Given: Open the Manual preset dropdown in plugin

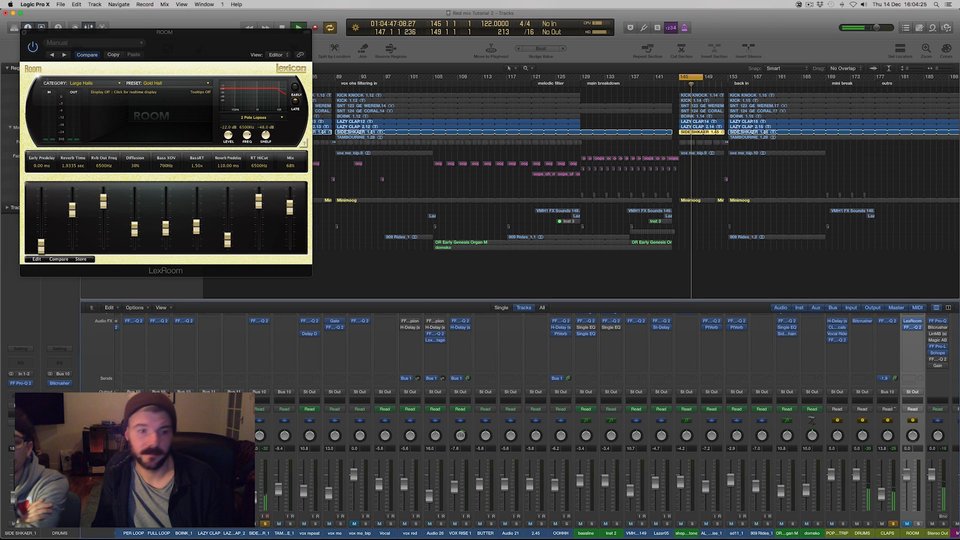Looking at the screenshot, I should coord(94,43).
